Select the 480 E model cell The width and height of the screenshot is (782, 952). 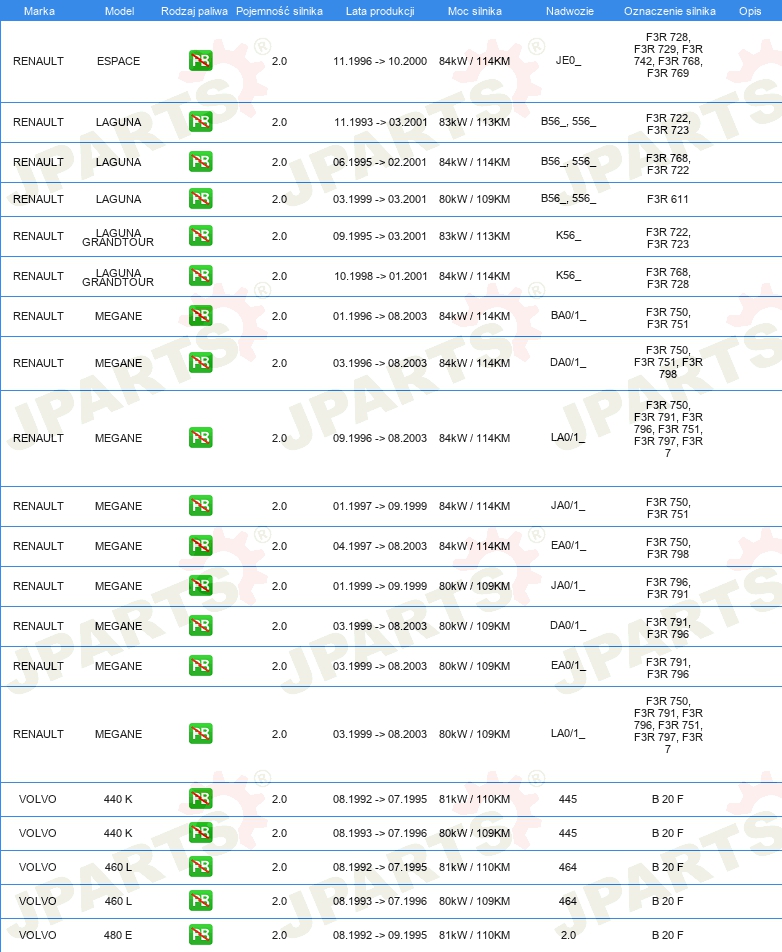118,935
